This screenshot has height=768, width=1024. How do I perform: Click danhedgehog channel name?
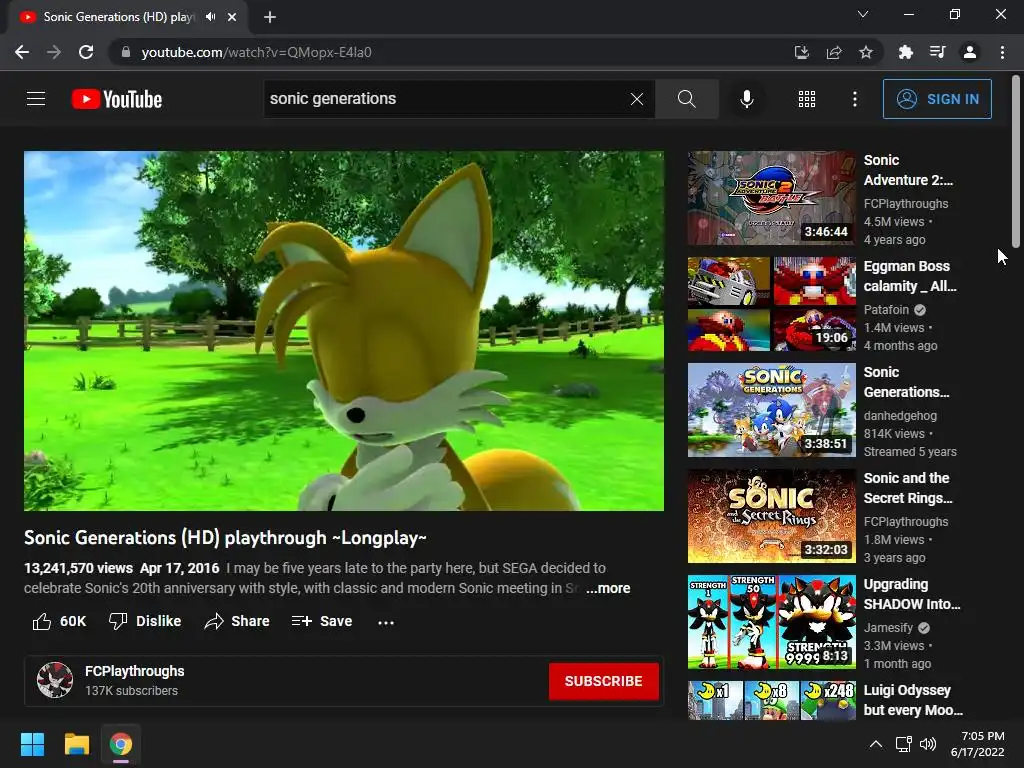pos(900,415)
